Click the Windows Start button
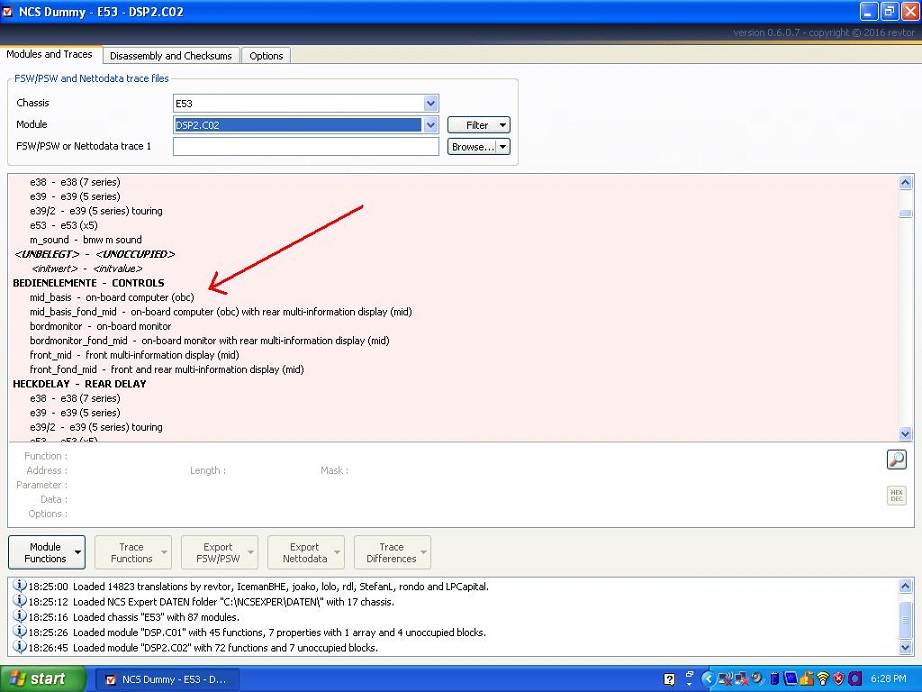This screenshot has width=922, height=692. point(37,679)
